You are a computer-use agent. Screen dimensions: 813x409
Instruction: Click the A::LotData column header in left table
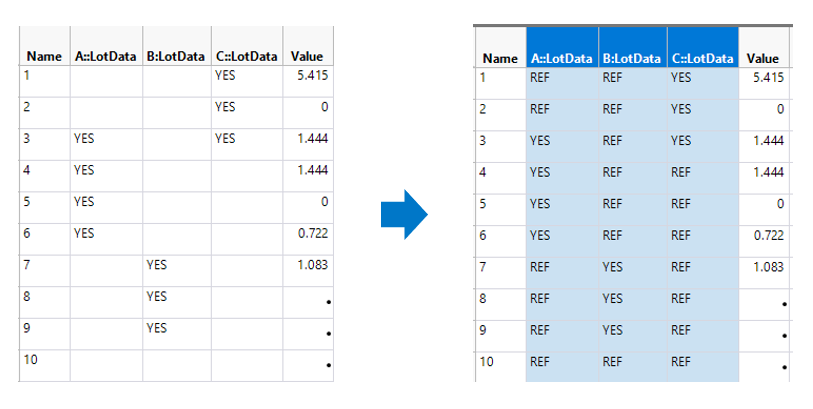105,56
